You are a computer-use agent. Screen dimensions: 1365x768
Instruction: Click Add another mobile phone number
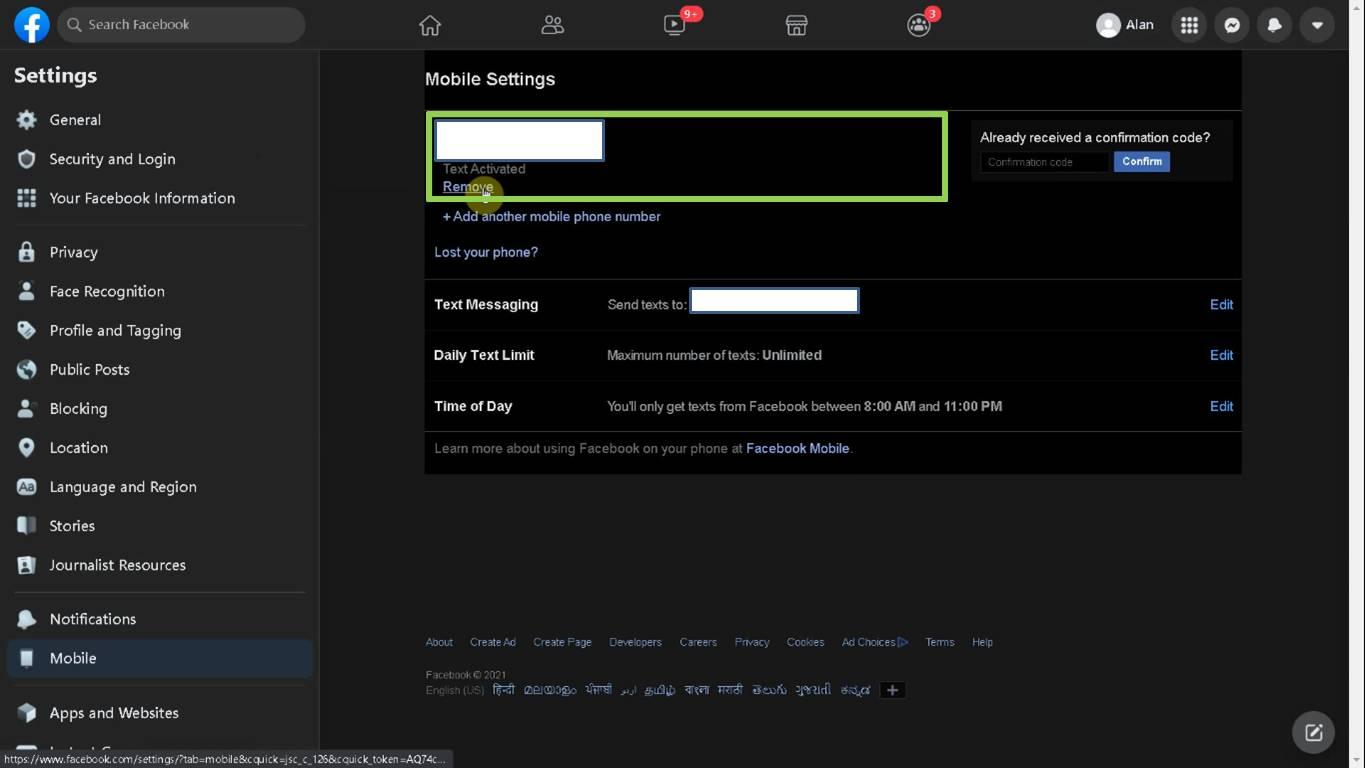[x=552, y=216]
